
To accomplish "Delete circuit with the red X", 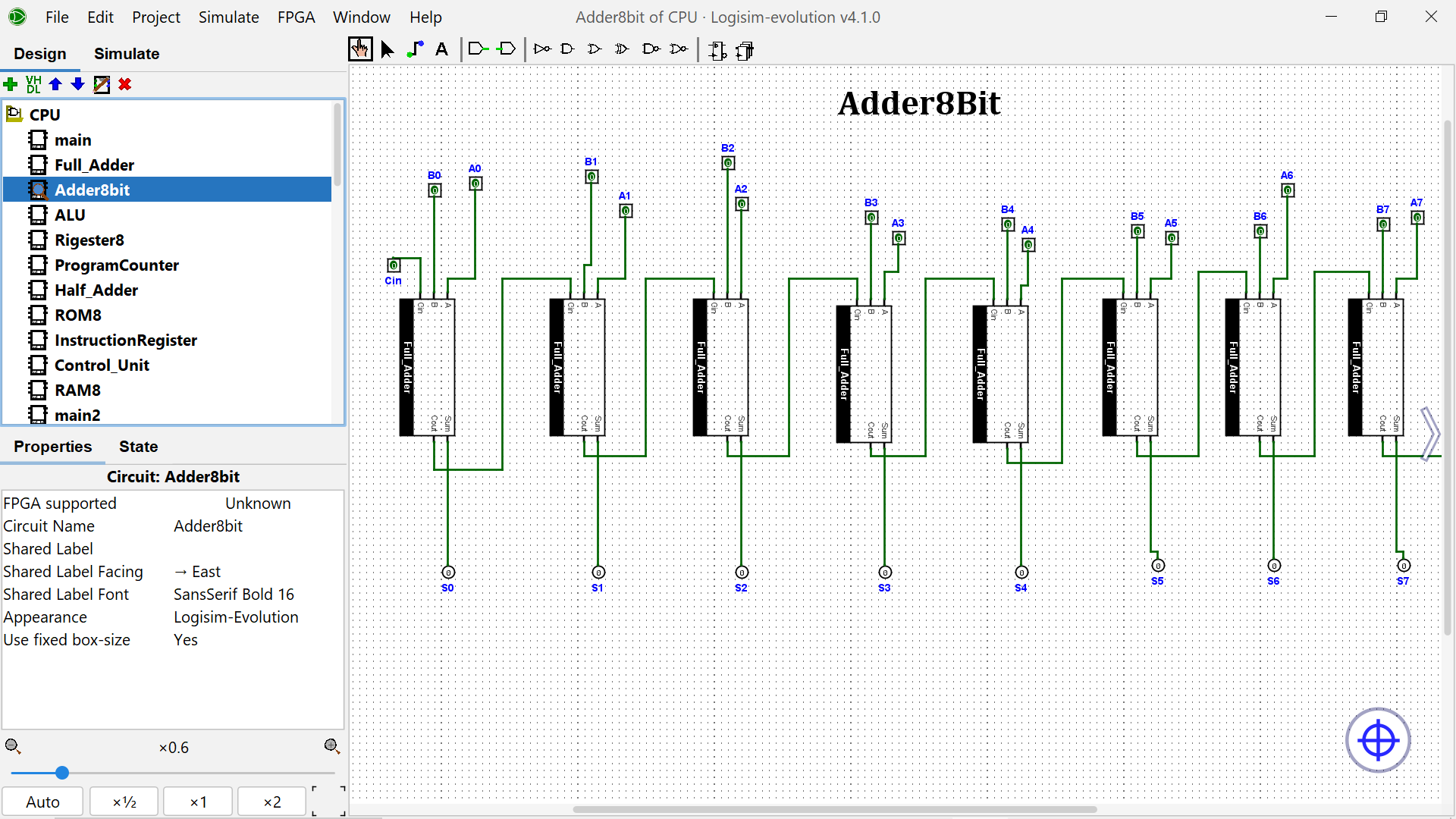I will tap(125, 84).
